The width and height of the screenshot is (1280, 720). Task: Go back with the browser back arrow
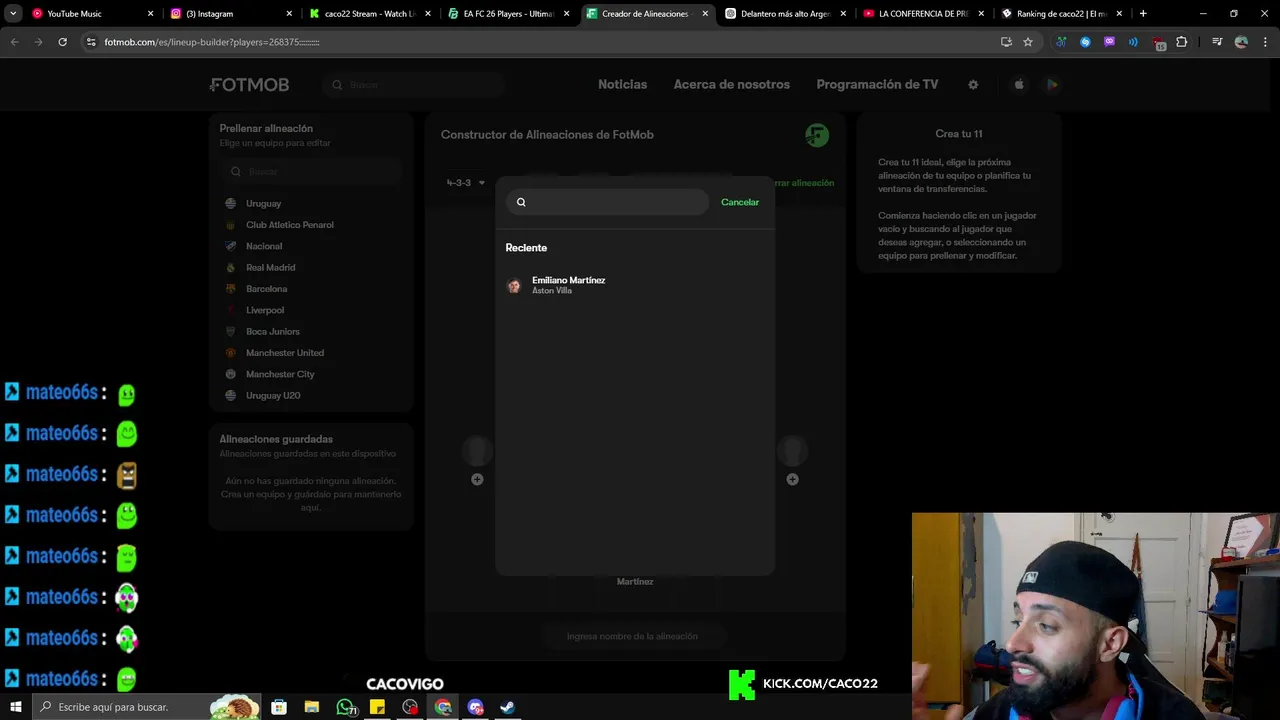click(x=14, y=42)
